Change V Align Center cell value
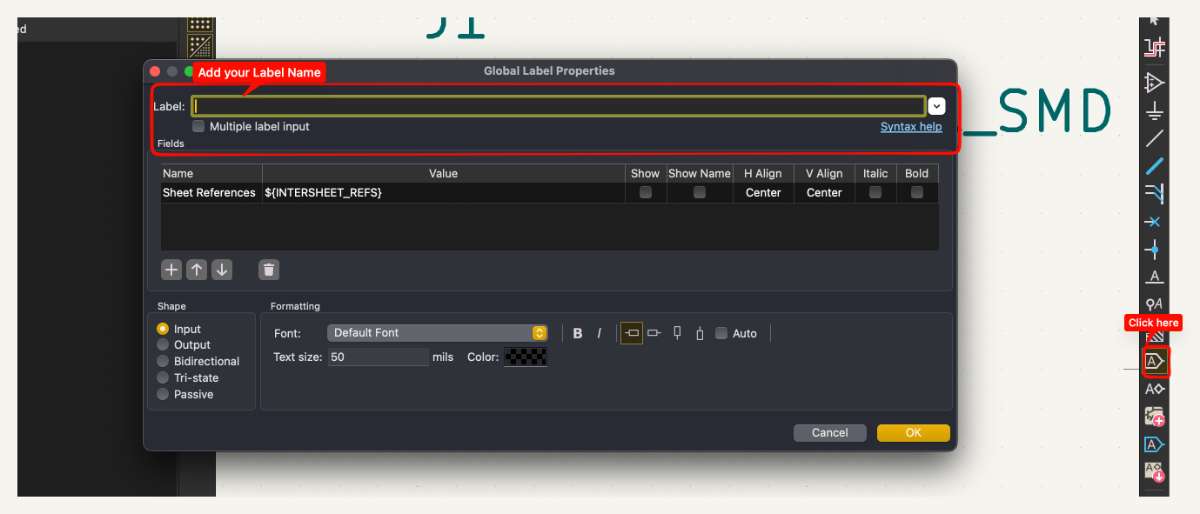Screen dimensions: 1200x514 [824, 193]
